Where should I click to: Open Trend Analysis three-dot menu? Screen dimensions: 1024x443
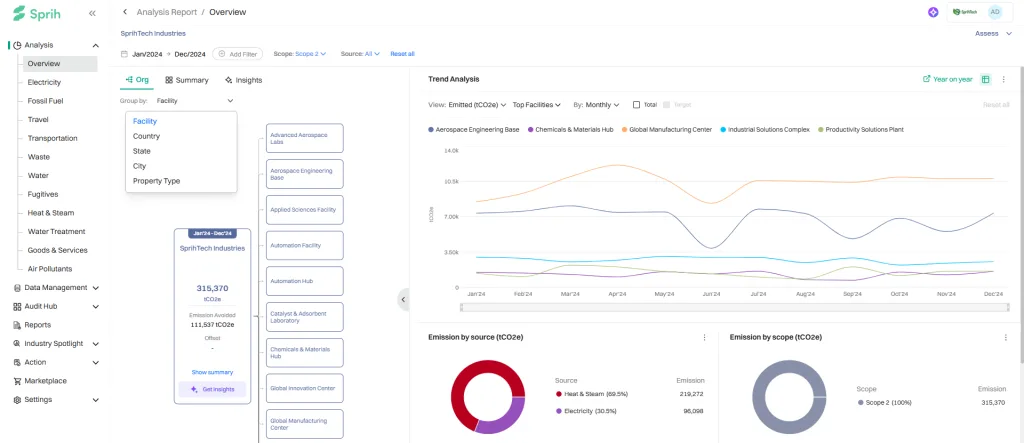coord(1004,79)
